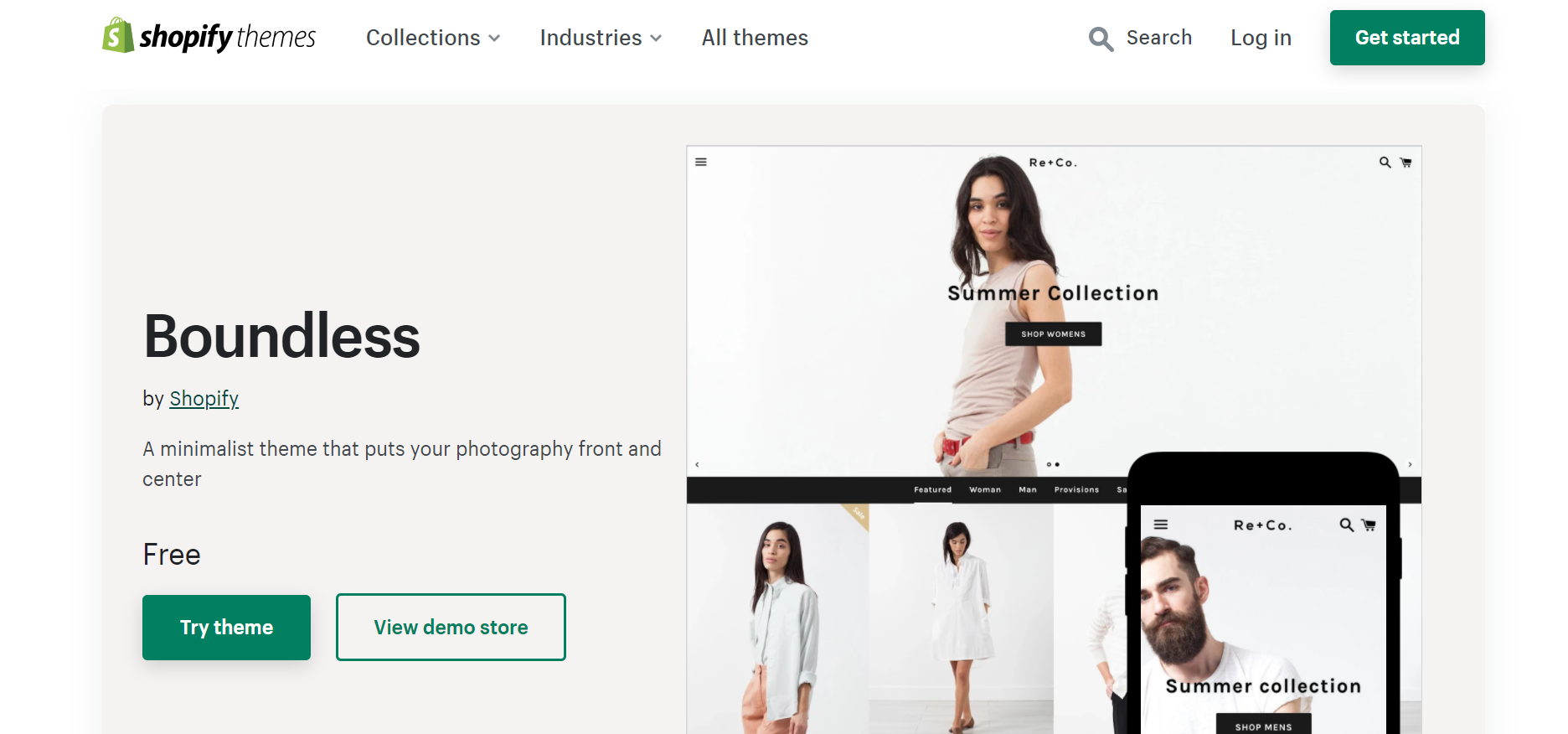This screenshot has width=1568, height=734.
Task: Follow the Shopify author link
Action: click(204, 399)
